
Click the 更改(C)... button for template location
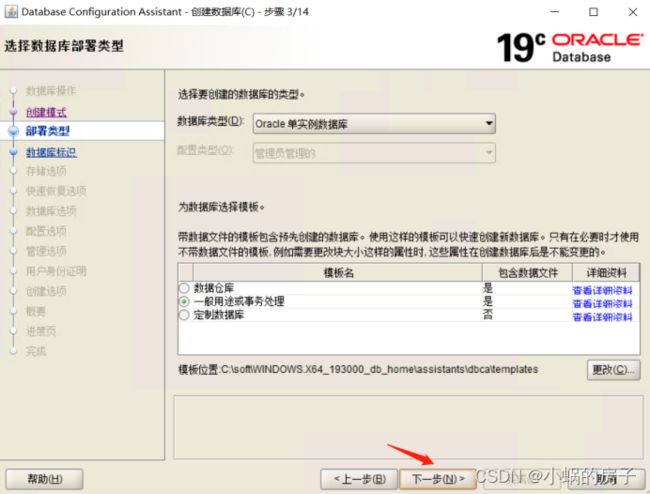[x=614, y=369]
